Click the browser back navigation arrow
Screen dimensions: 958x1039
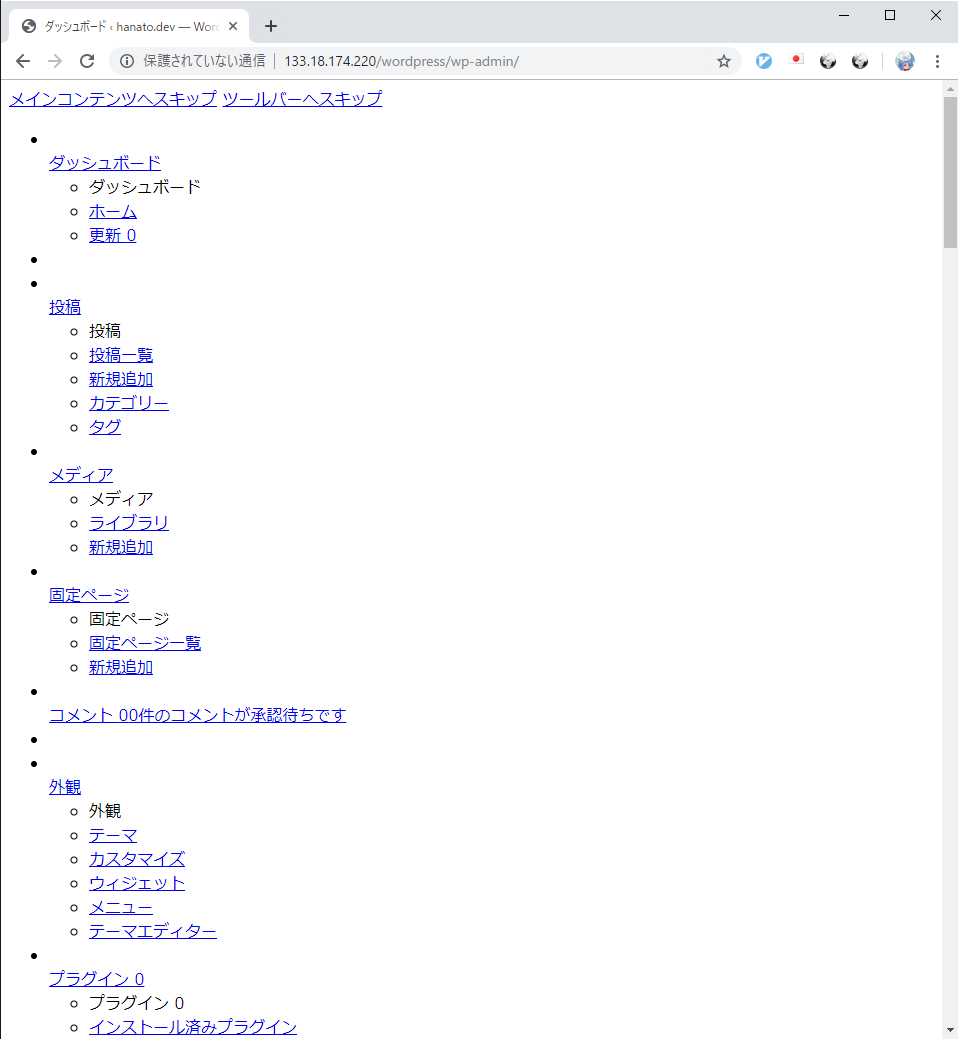click(23, 61)
